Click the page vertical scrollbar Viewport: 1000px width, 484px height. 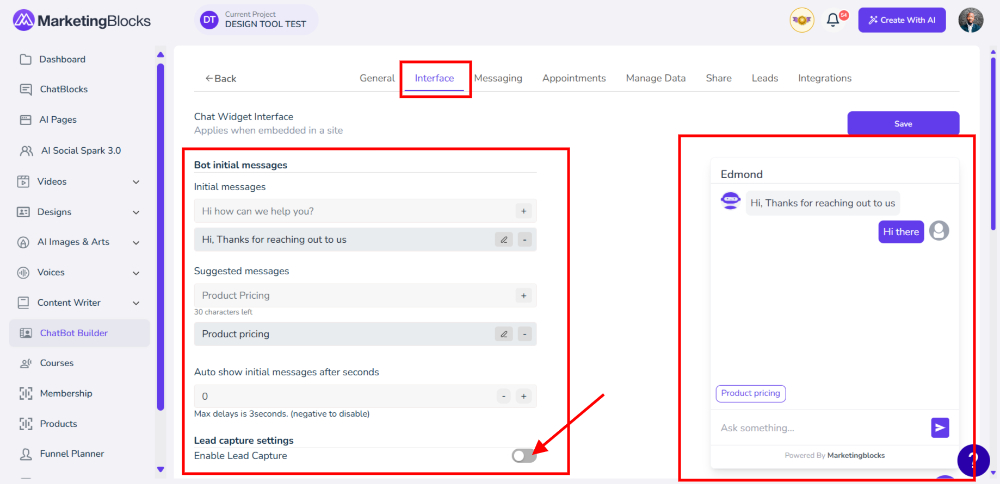tap(993, 144)
